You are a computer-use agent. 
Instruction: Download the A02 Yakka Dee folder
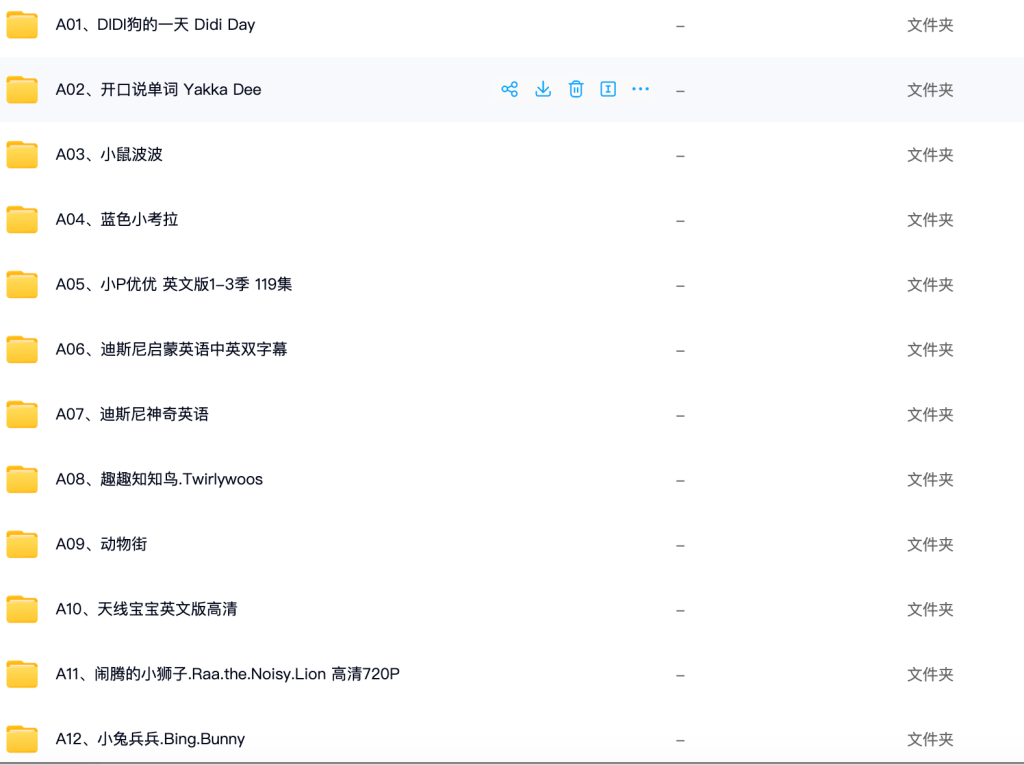coord(543,90)
